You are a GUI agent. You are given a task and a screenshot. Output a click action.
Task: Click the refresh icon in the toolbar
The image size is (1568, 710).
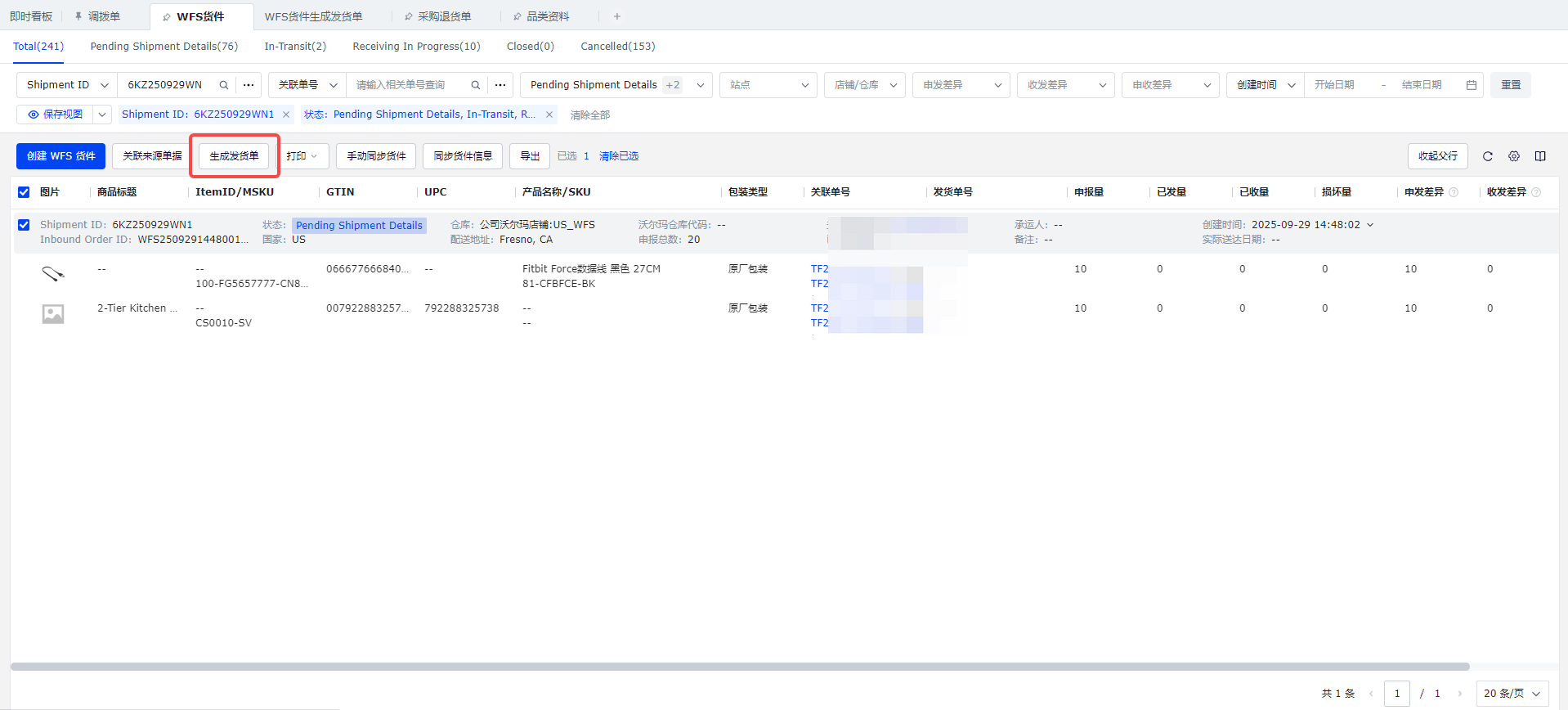click(x=1488, y=156)
